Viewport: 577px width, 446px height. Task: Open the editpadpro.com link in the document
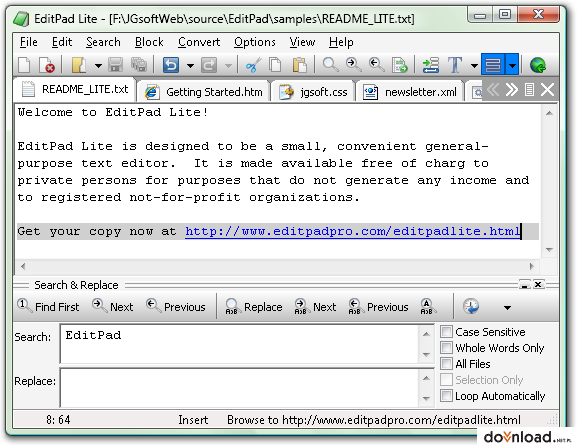[x=353, y=231]
